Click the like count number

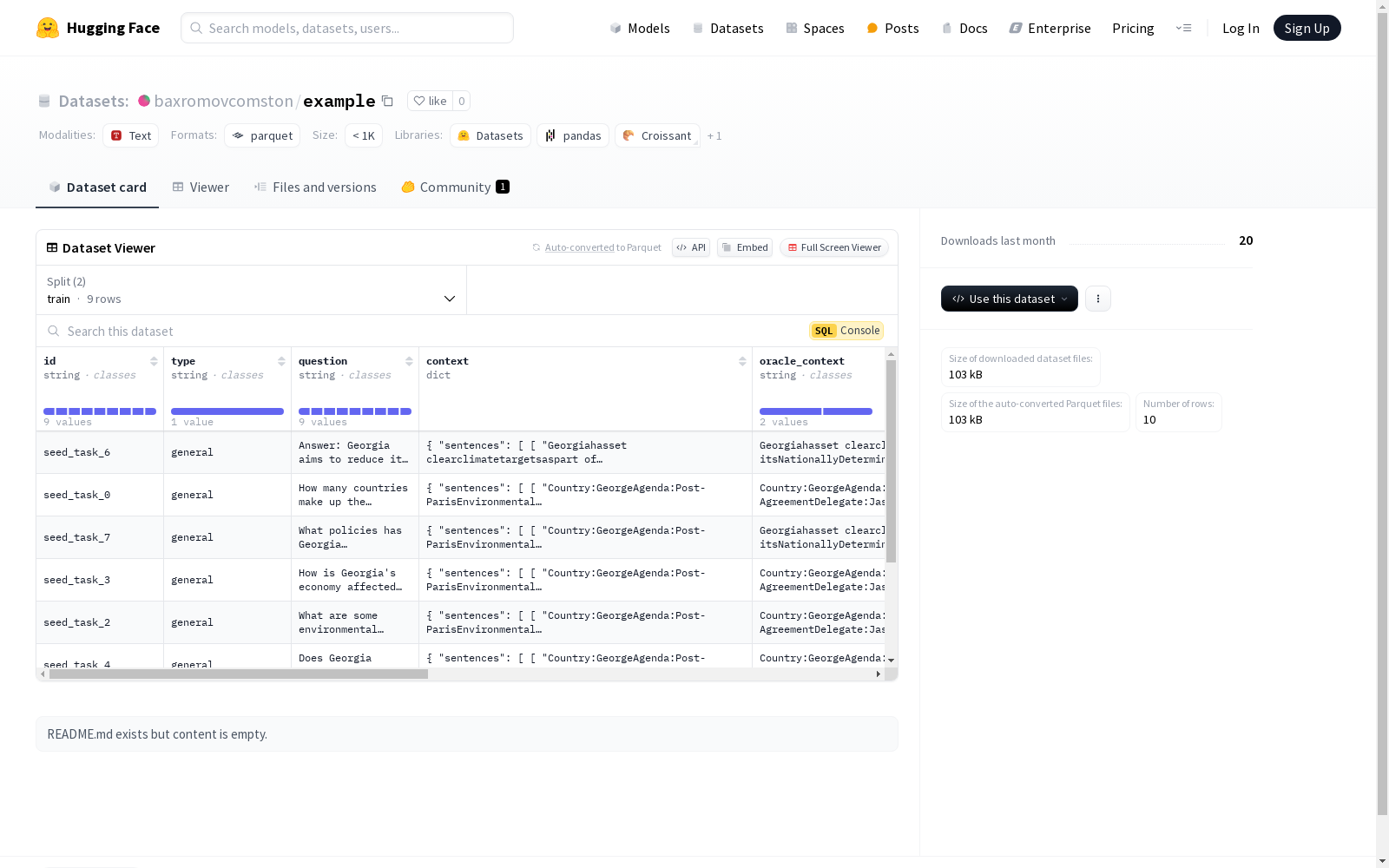[462, 101]
